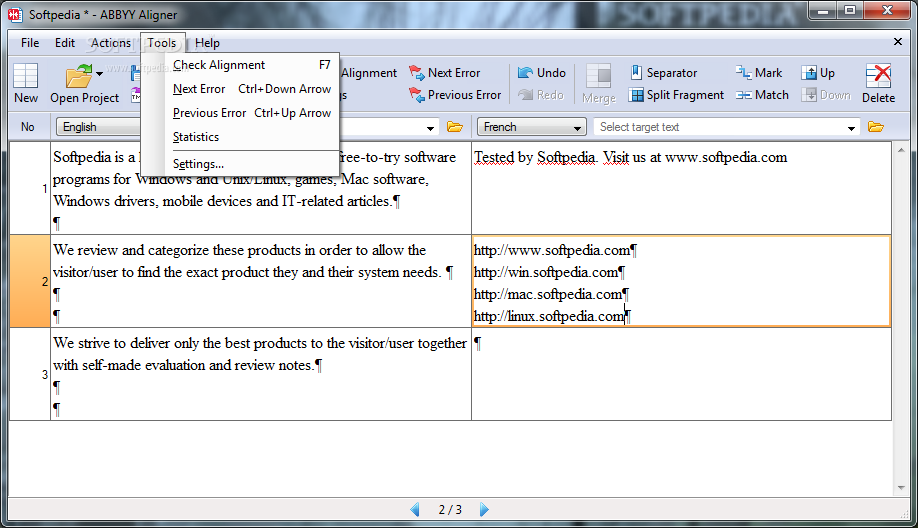Click the line 'http://www.softpedia.com'
This screenshot has height=528, width=918.
point(552,251)
